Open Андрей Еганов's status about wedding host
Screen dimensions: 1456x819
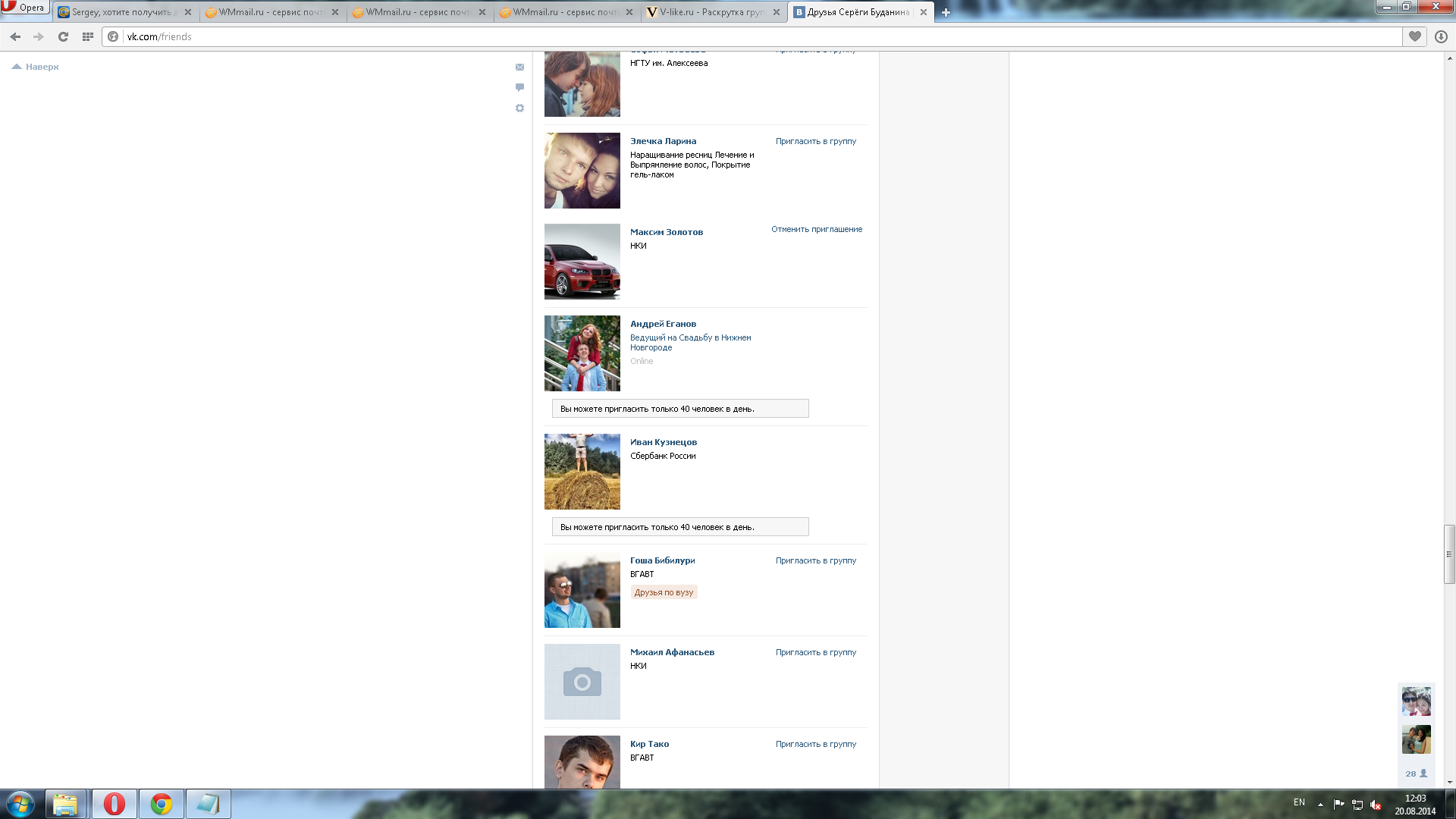pyautogui.click(x=691, y=342)
